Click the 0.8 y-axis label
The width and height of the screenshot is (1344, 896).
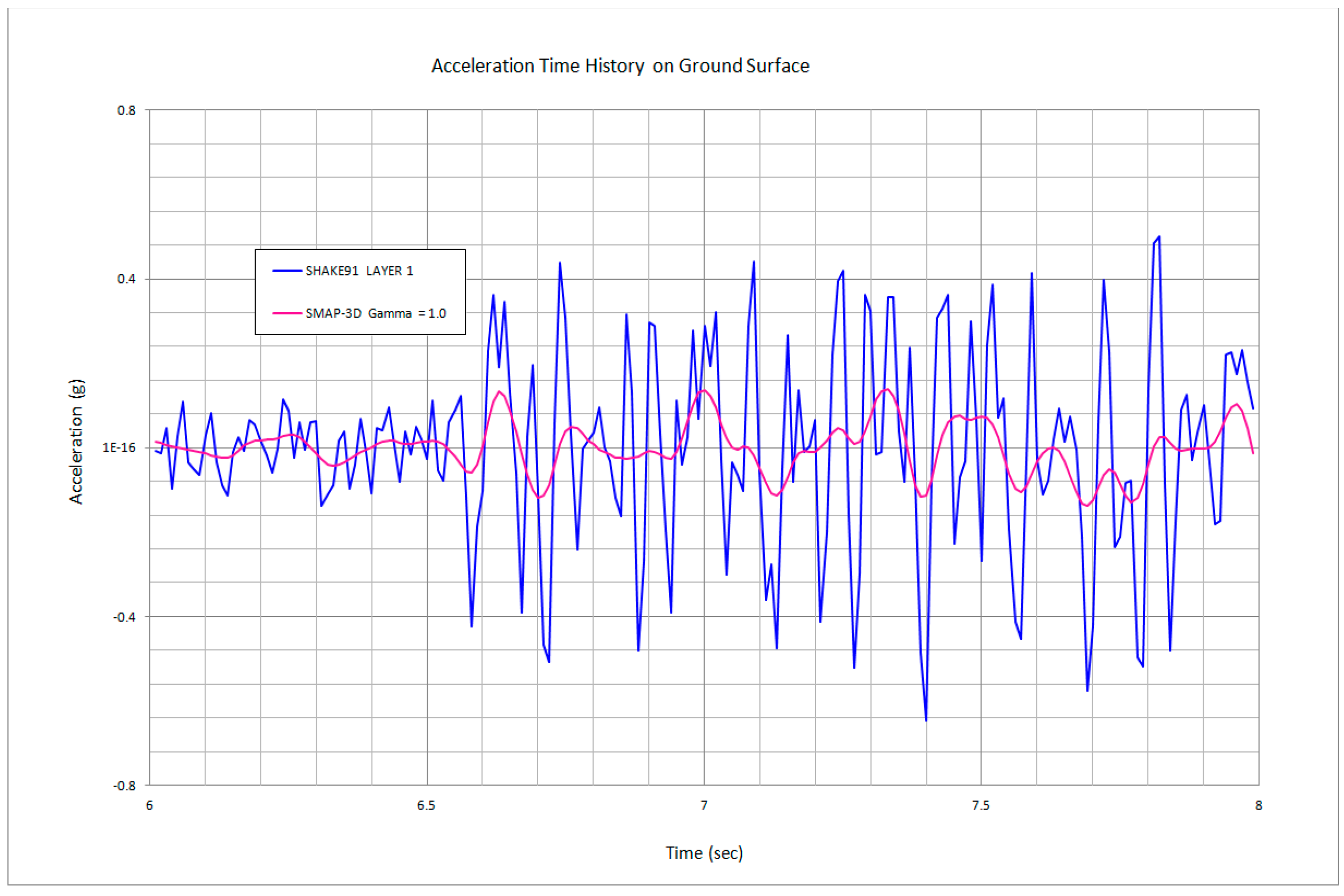tap(126, 110)
